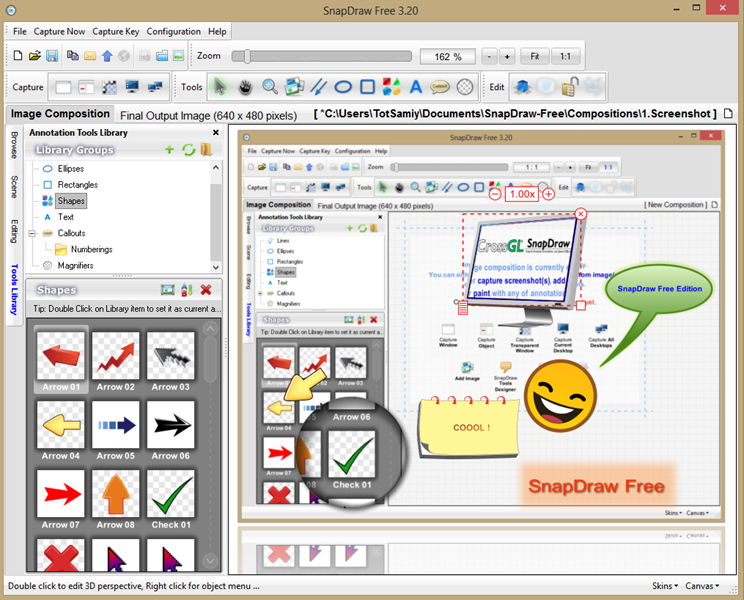744x600 pixels.
Task: Open the Capture Key menu
Action: pyautogui.click(x=116, y=31)
